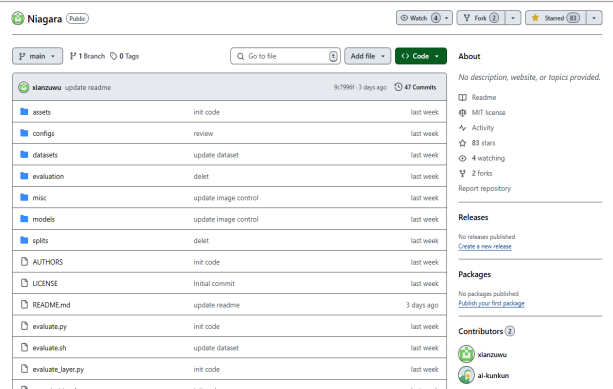
Task: Open the Watch notifications dropdown
Action: coord(424,18)
